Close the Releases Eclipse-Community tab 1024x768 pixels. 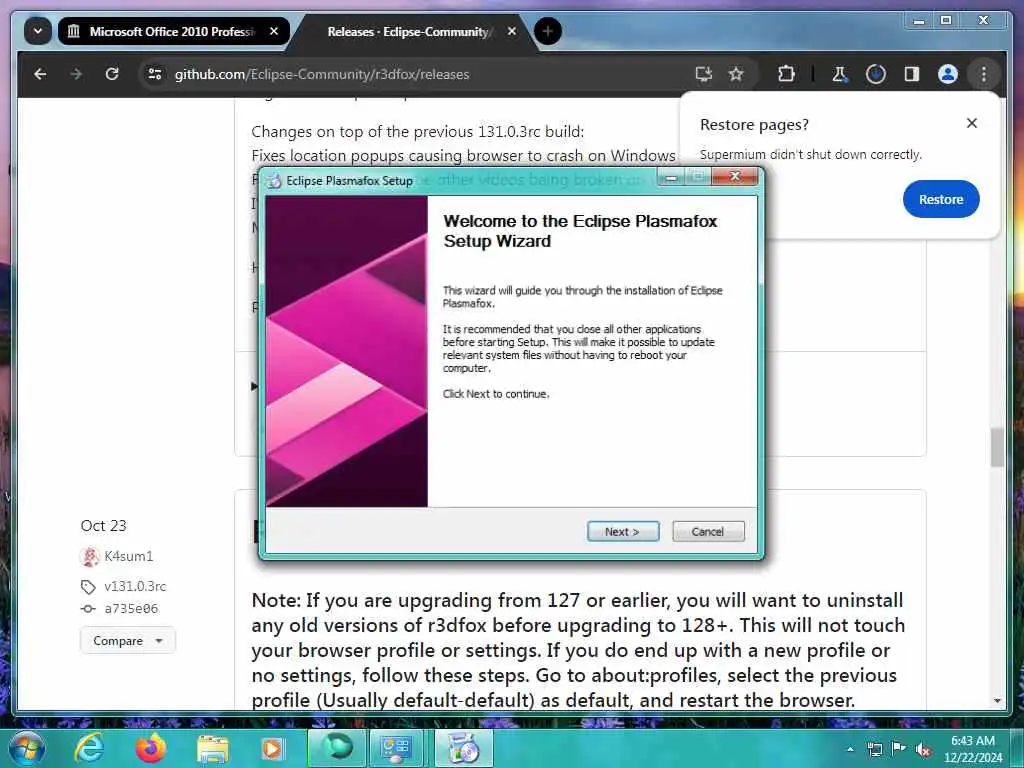(511, 31)
